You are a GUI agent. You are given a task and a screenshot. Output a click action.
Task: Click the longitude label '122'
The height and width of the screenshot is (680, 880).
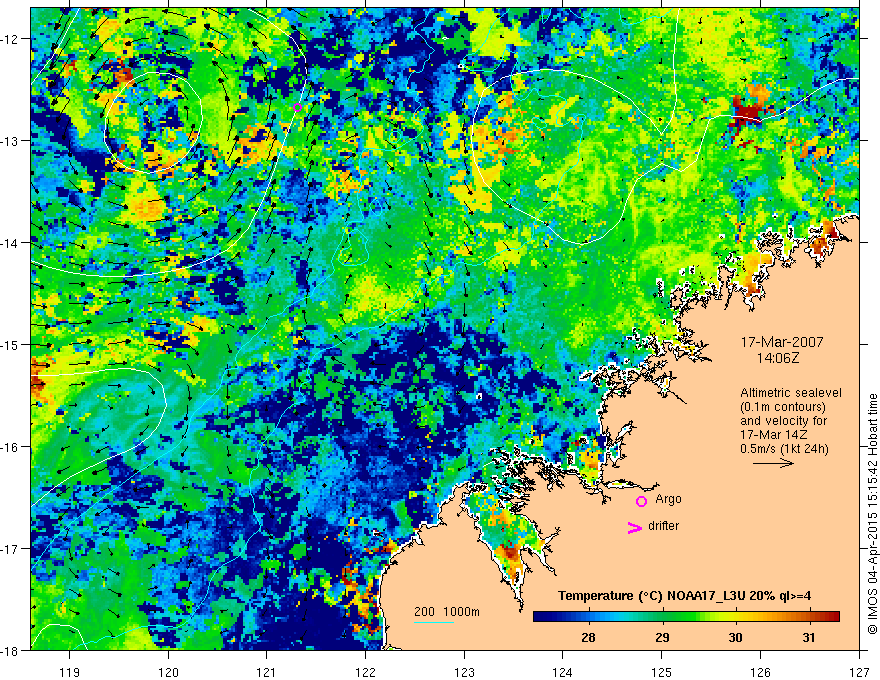point(365,672)
